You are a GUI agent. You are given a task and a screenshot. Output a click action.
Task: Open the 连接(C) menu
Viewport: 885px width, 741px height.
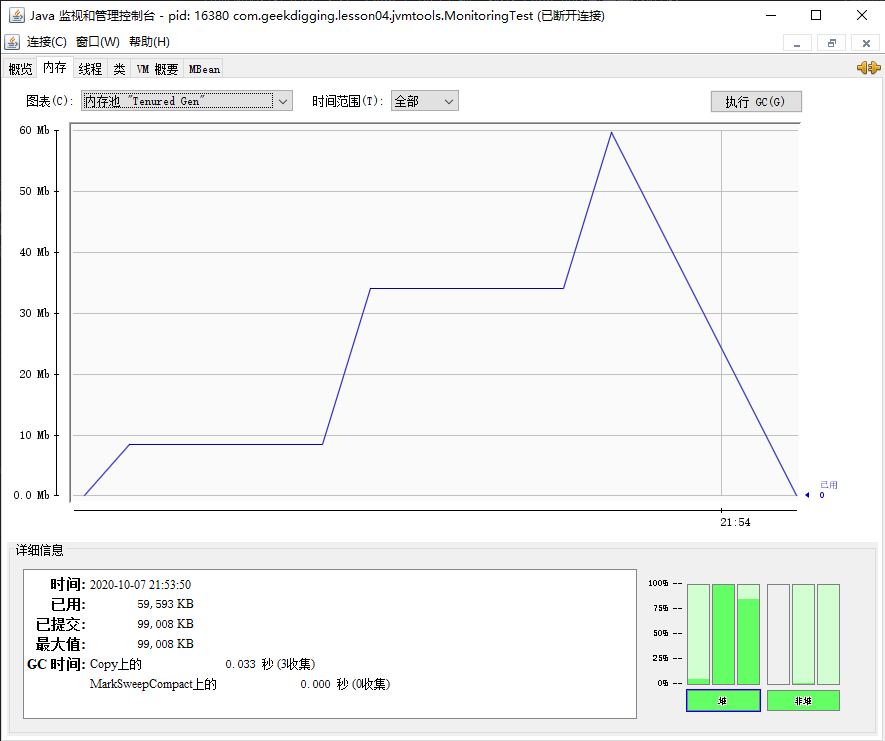click(46, 42)
